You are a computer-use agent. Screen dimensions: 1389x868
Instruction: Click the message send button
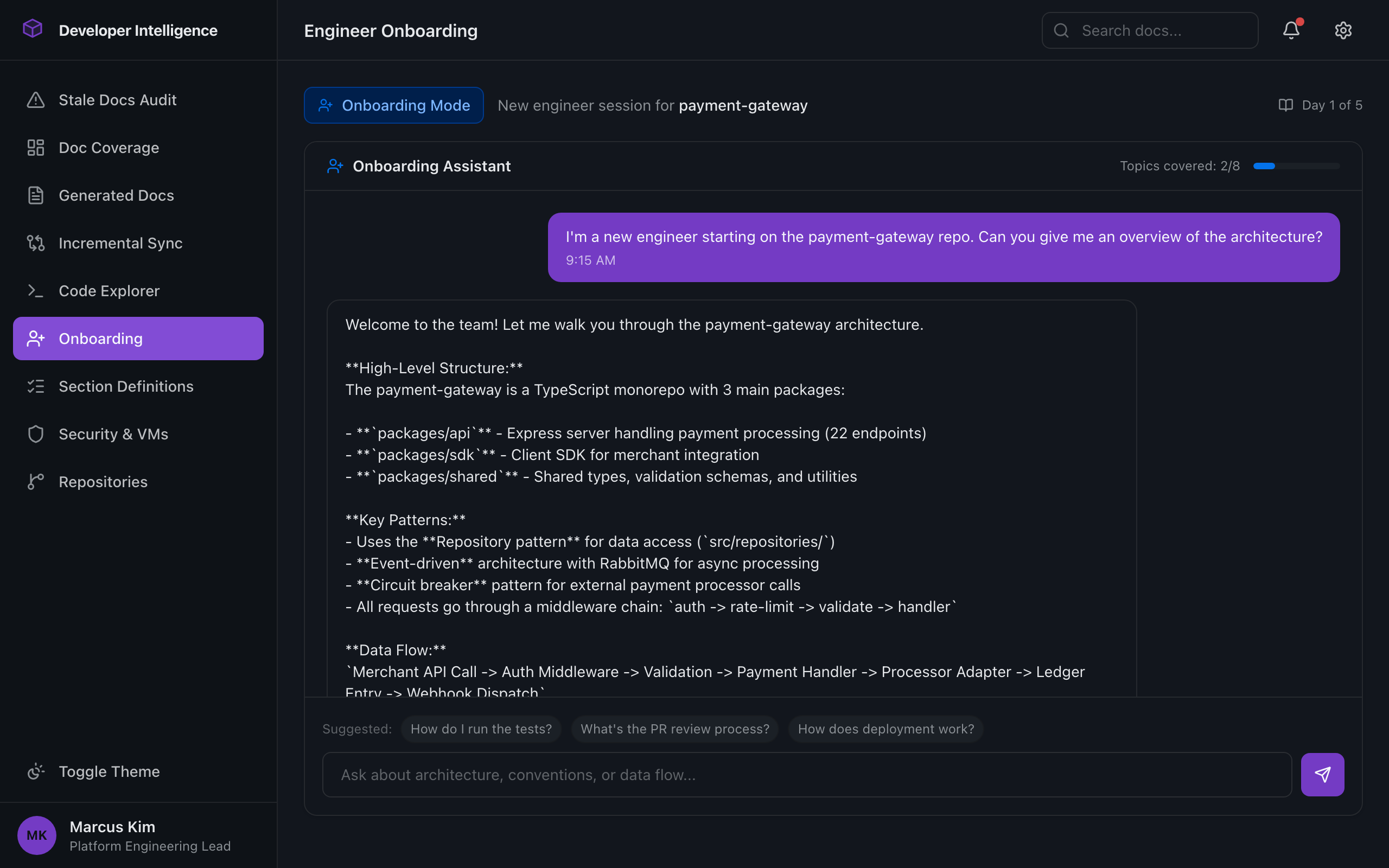(x=1322, y=774)
